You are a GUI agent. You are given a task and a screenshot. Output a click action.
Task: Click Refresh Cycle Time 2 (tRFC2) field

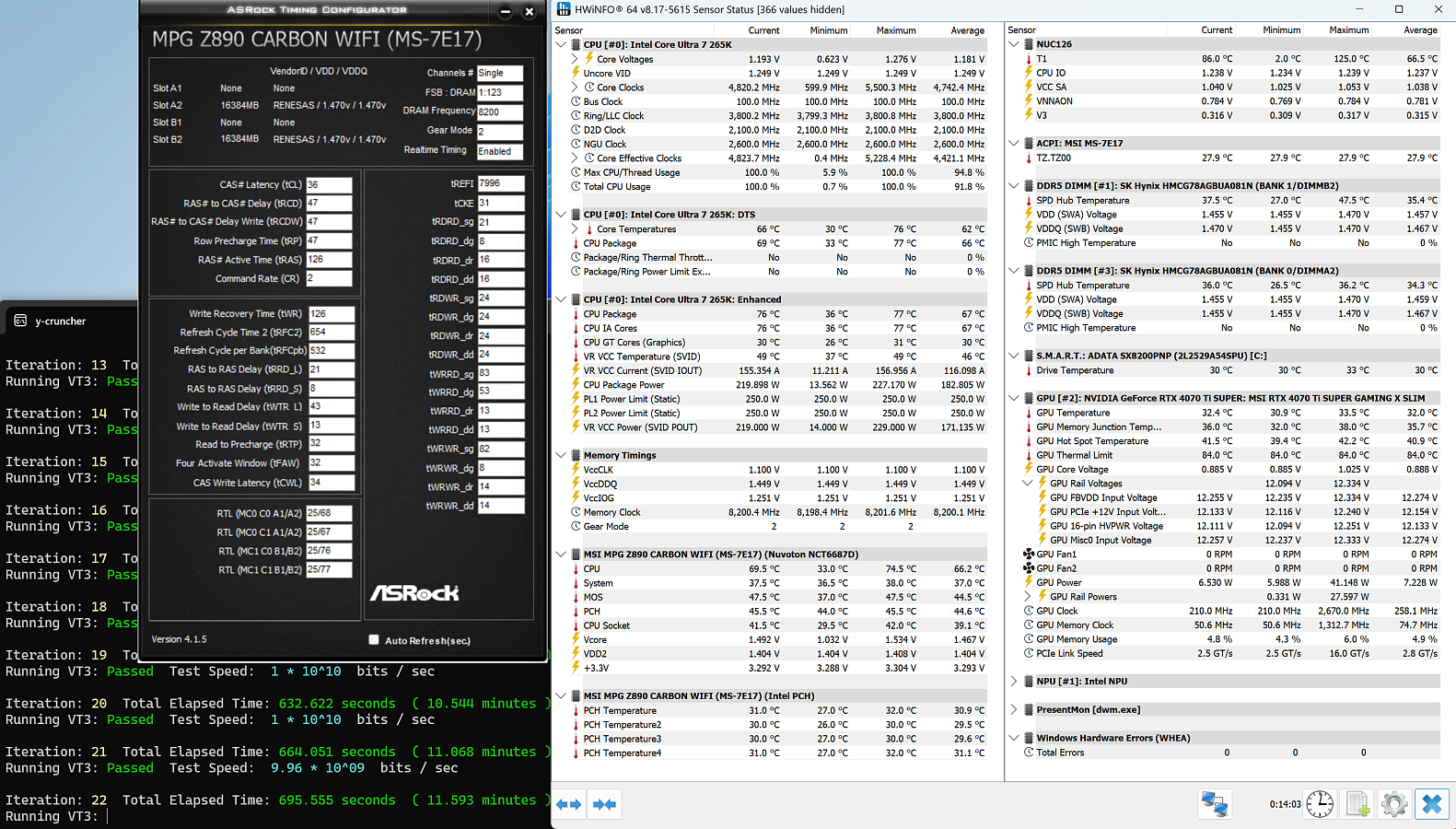tap(331, 332)
